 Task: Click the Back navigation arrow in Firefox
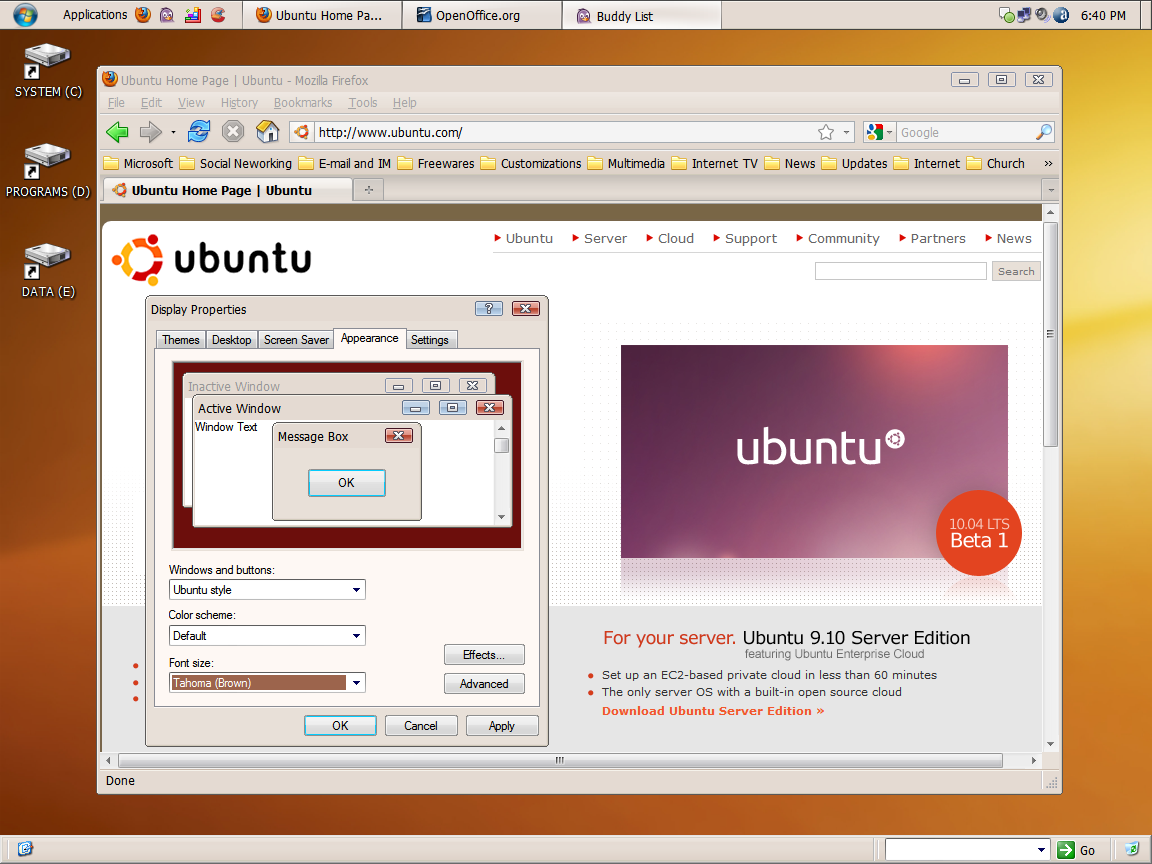tap(117, 131)
